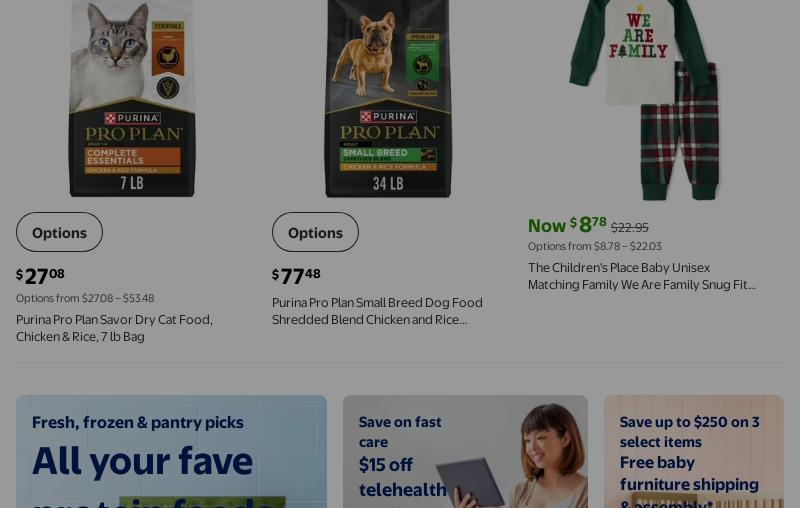Click the $77.48 dog food price
Viewport: 800px width, 508px height.
[x=296, y=276]
